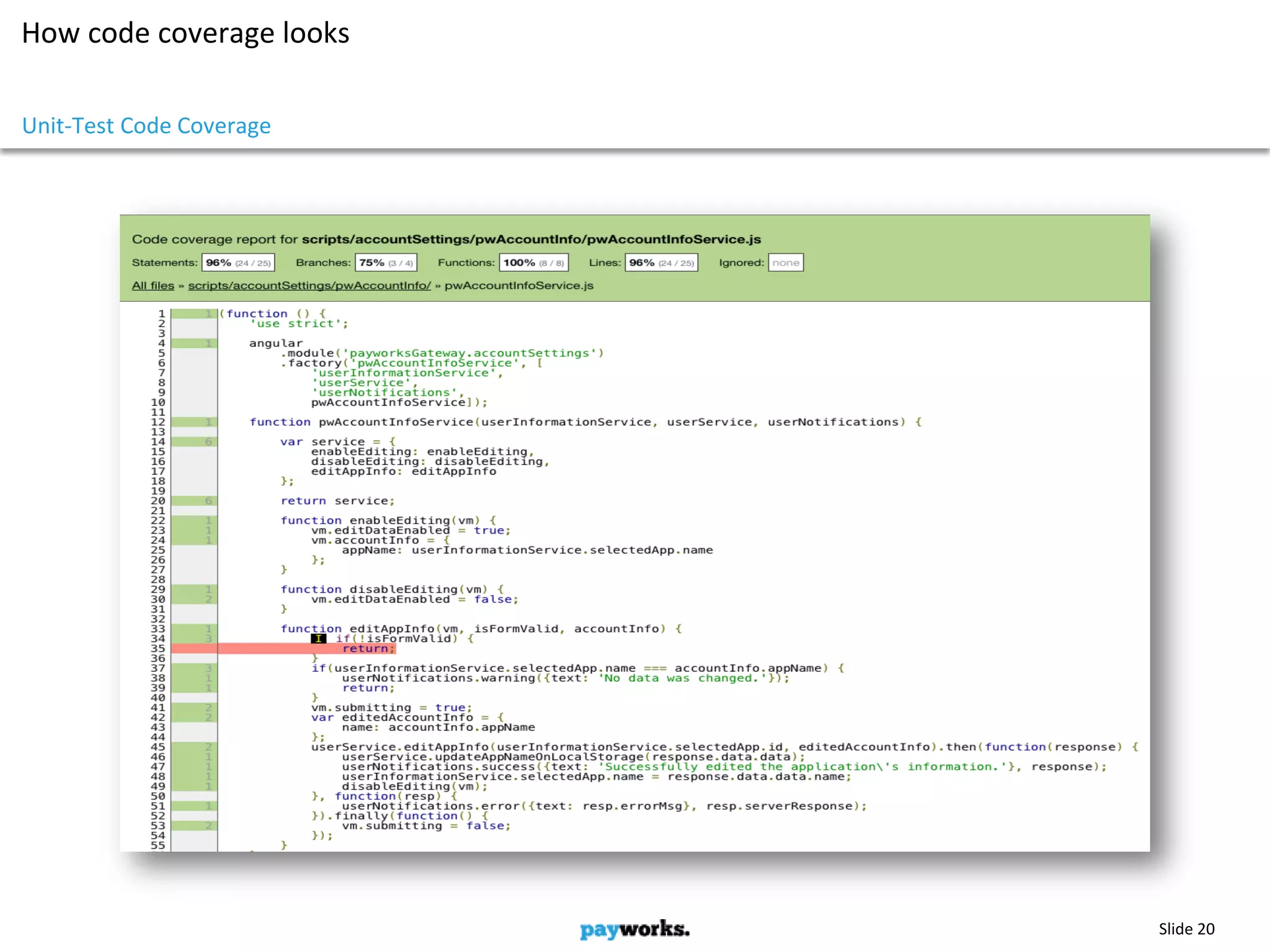
Task: Click the pwAccountInfoService.js file title in header
Action: [531, 239]
